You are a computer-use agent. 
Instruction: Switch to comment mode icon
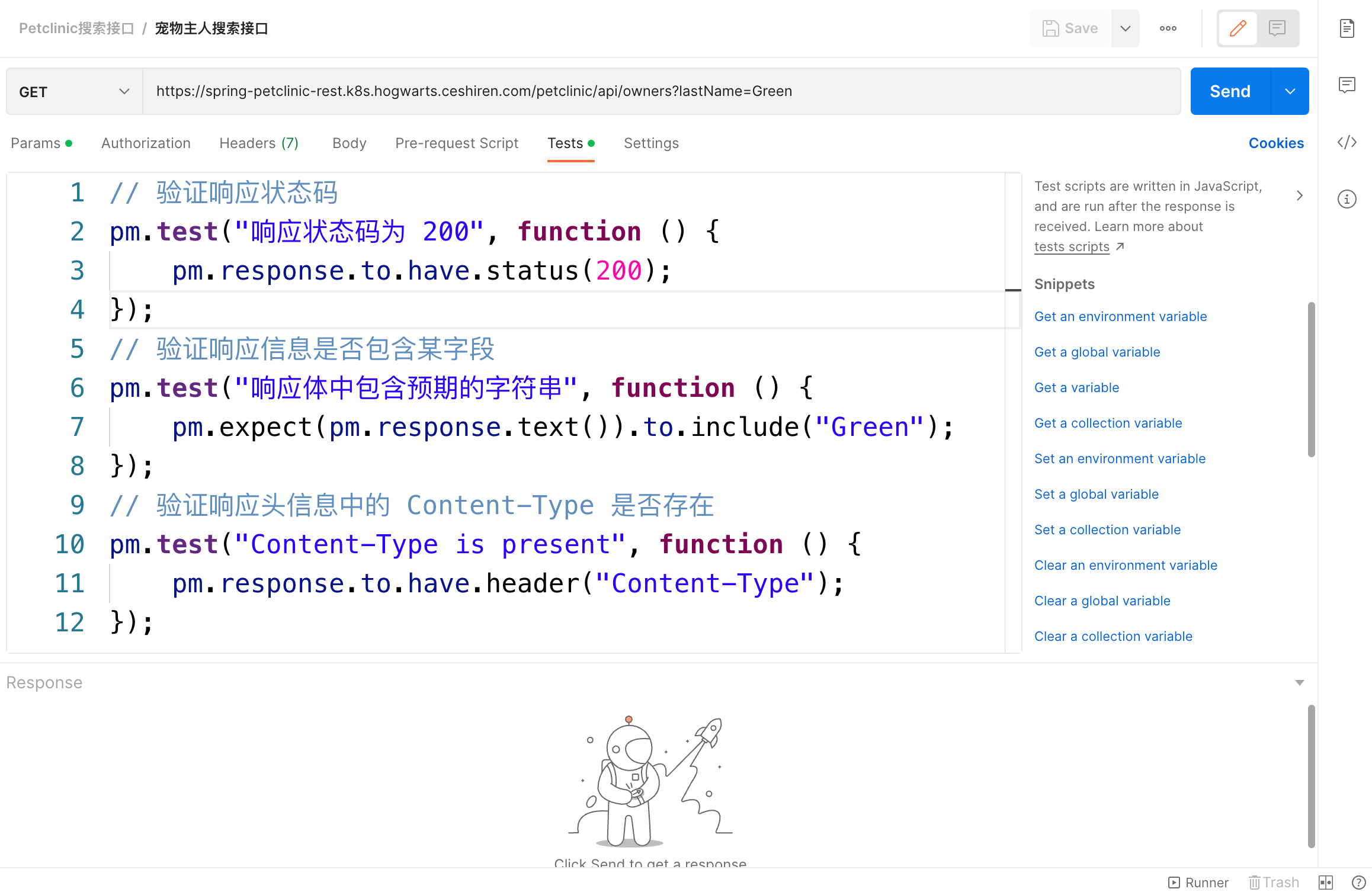(x=1277, y=28)
